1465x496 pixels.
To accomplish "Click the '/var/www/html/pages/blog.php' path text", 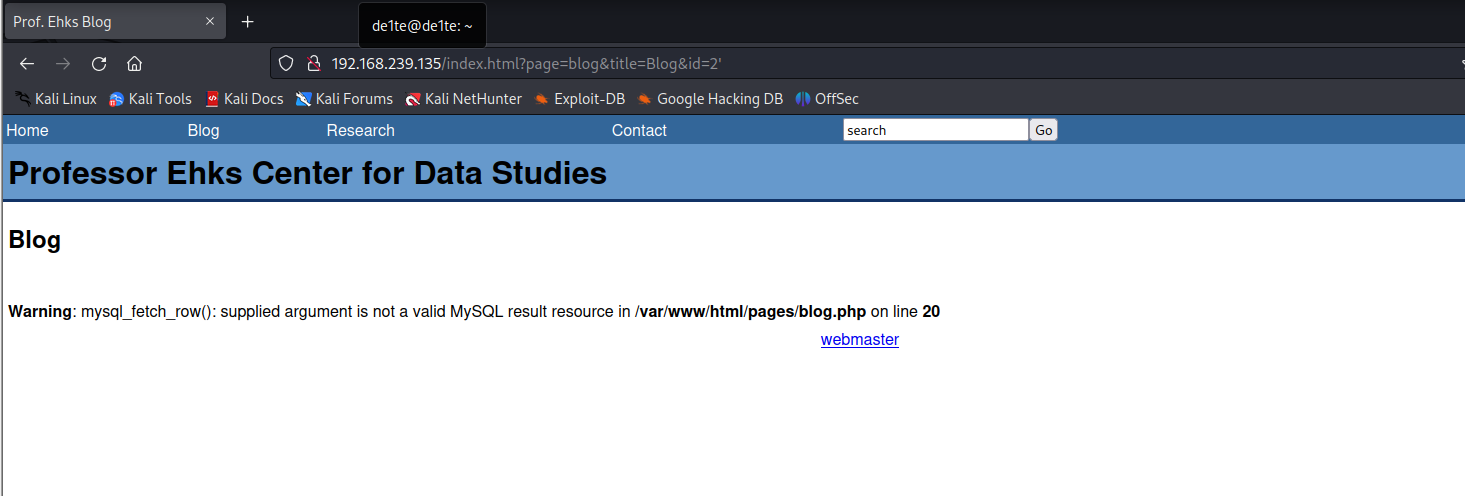I will [x=750, y=312].
